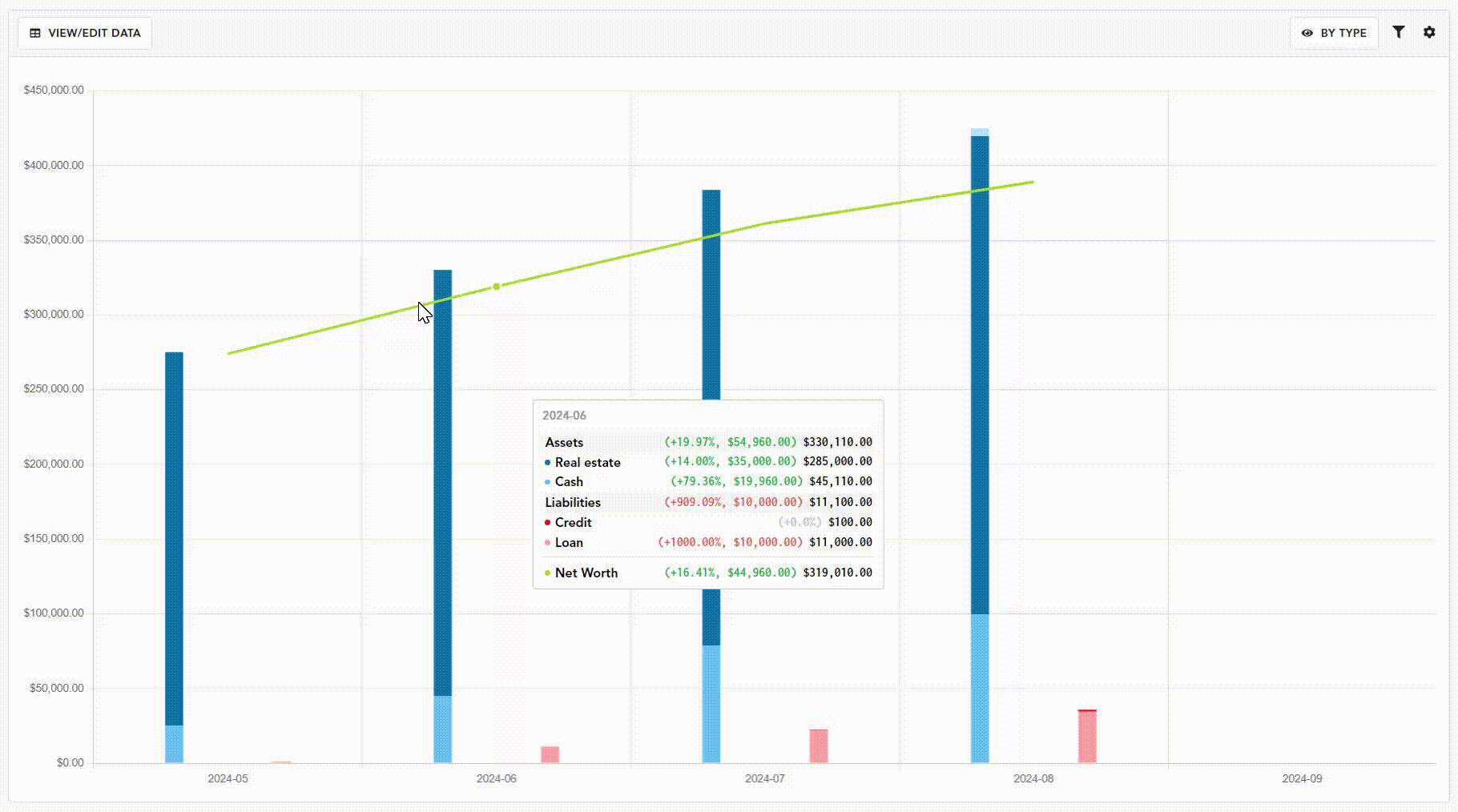1458x812 pixels.
Task: Click the 2024-09 x-axis label
Action: [x=1303, y=778]
